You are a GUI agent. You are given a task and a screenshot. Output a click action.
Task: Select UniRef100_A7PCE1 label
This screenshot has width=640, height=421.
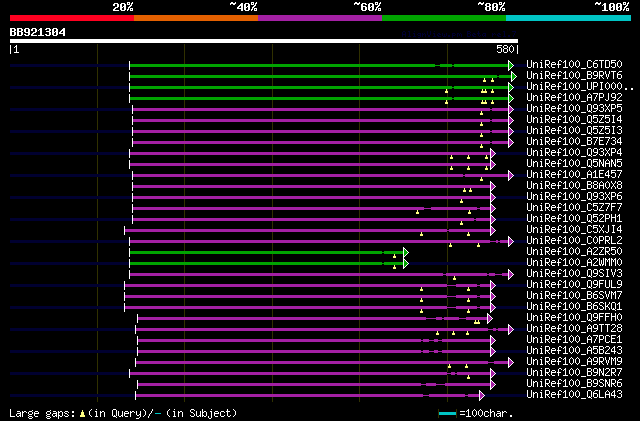click(574, 340)
